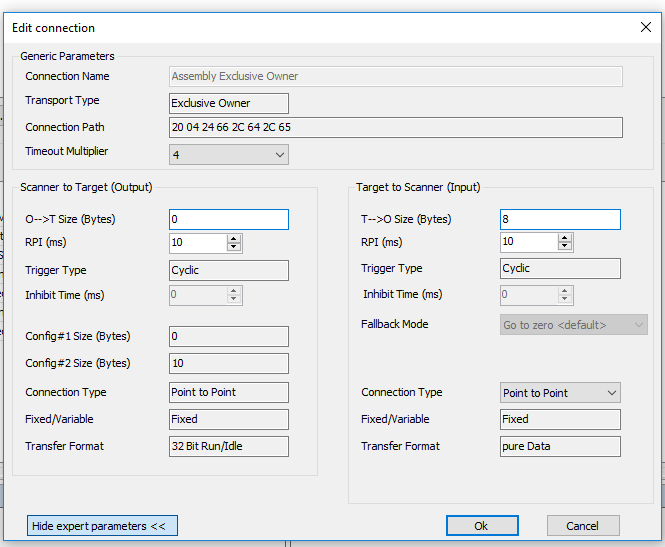Image resolution: width=665 pixels, height=547 pixels.
Task: Click the T-->O Size (Bytes) field
Action: (559, 220)
